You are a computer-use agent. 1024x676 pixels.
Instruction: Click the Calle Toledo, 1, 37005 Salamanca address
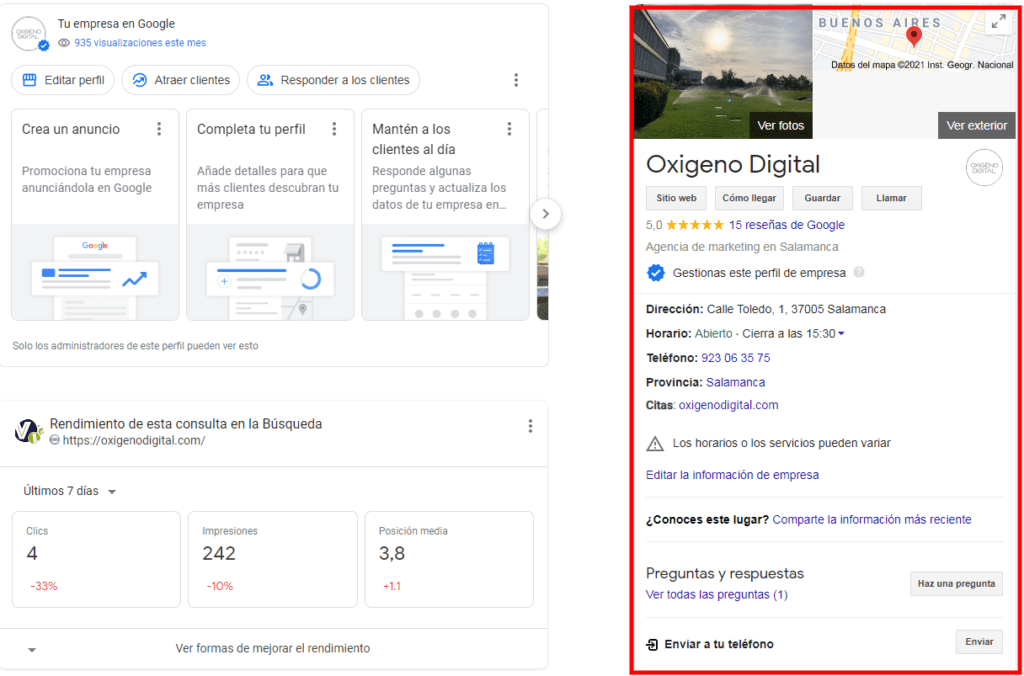pyautogui.click(x=794, y=309)
